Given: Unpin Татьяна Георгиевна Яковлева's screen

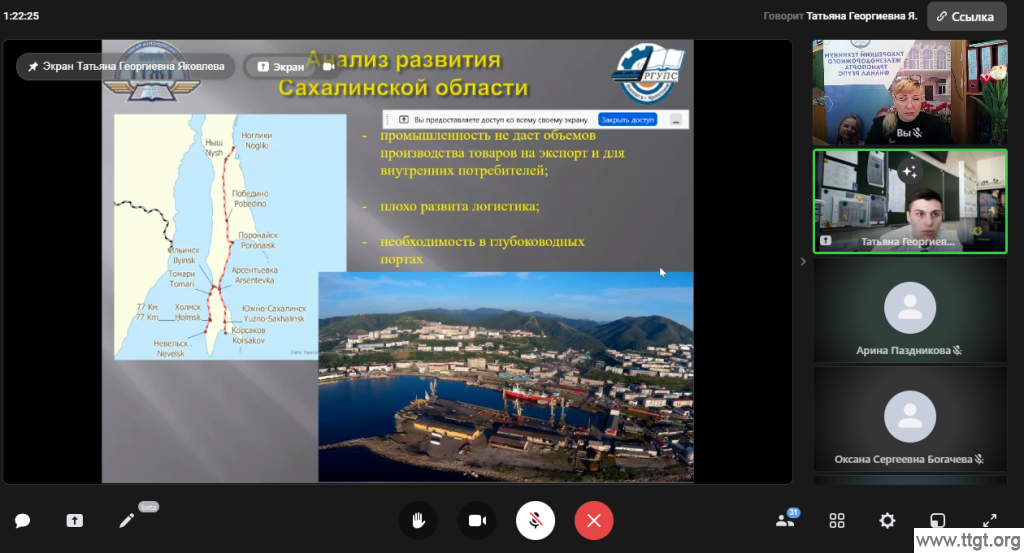Looking at the screenshot, I should (x=127, y=66).
